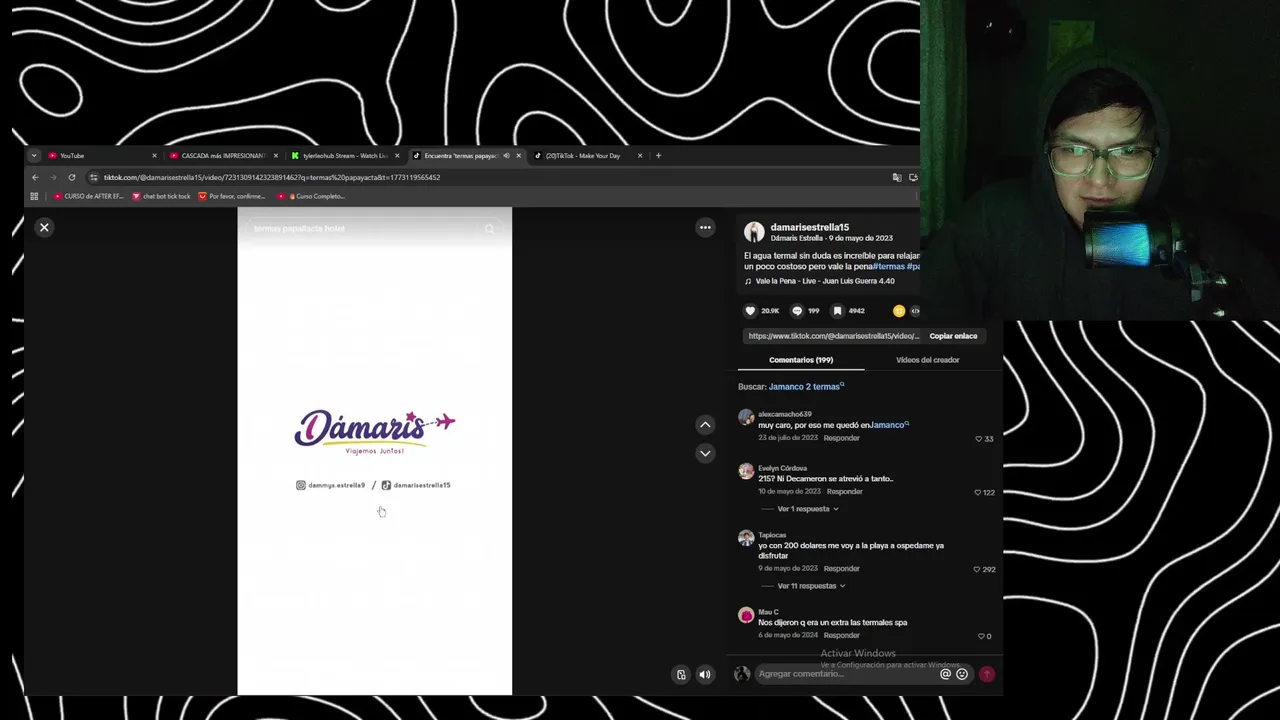Switch to tylerleohub Stream tab

point(344,156)
